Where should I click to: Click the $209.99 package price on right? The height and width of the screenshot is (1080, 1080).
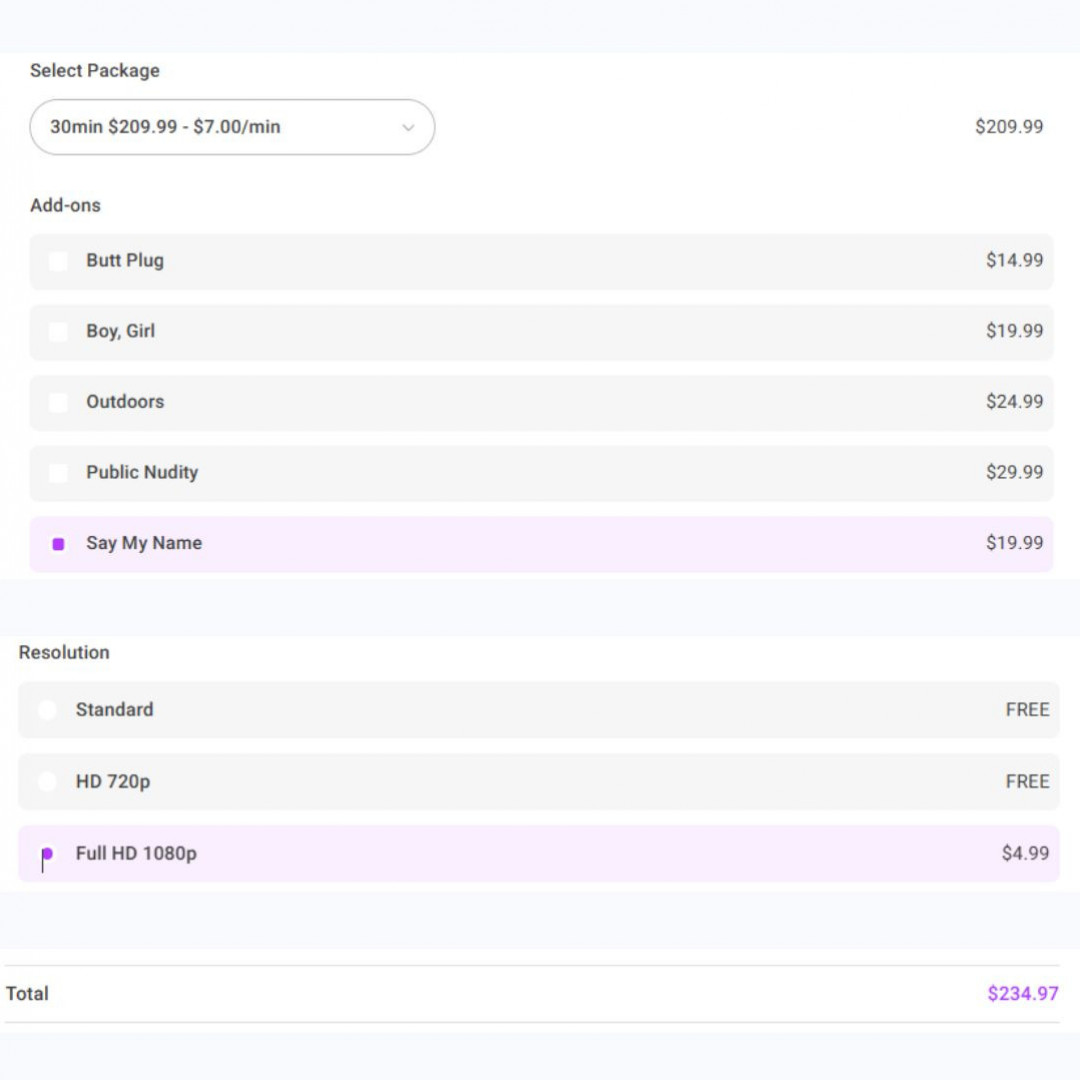tap(1009, 127)
